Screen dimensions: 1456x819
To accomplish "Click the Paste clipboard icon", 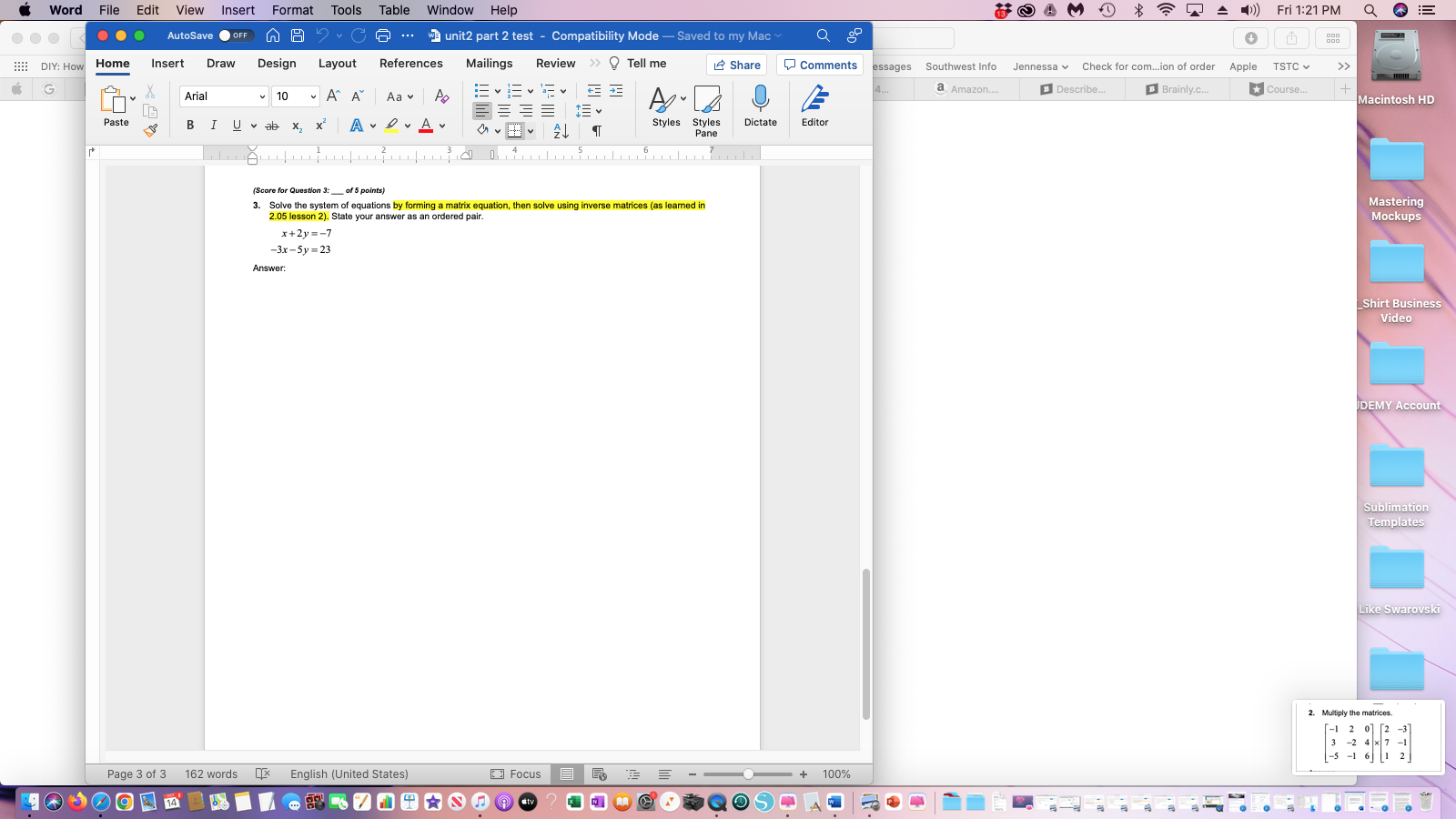I will 113,100.
